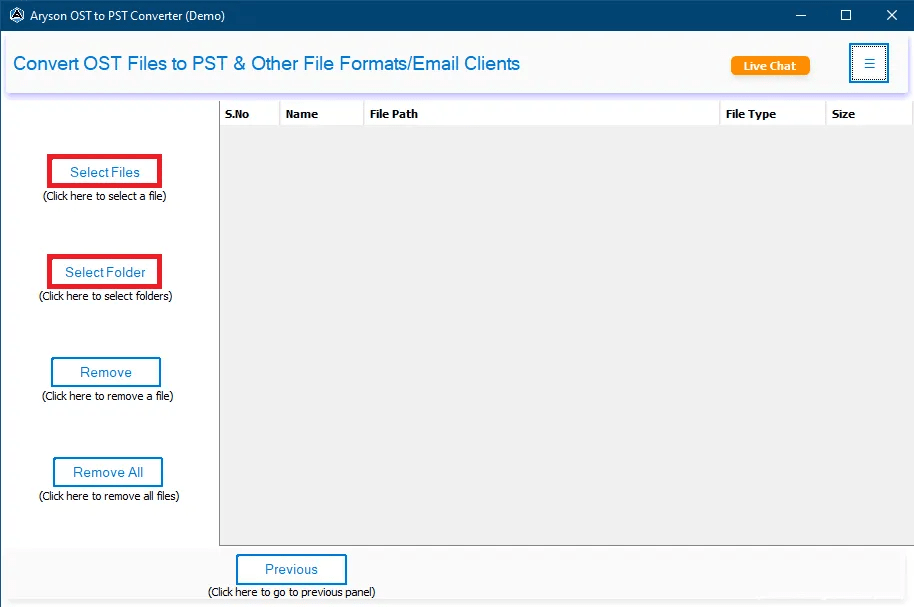
Task: Go back using the Previous button
Action: [x=291, y=569]
